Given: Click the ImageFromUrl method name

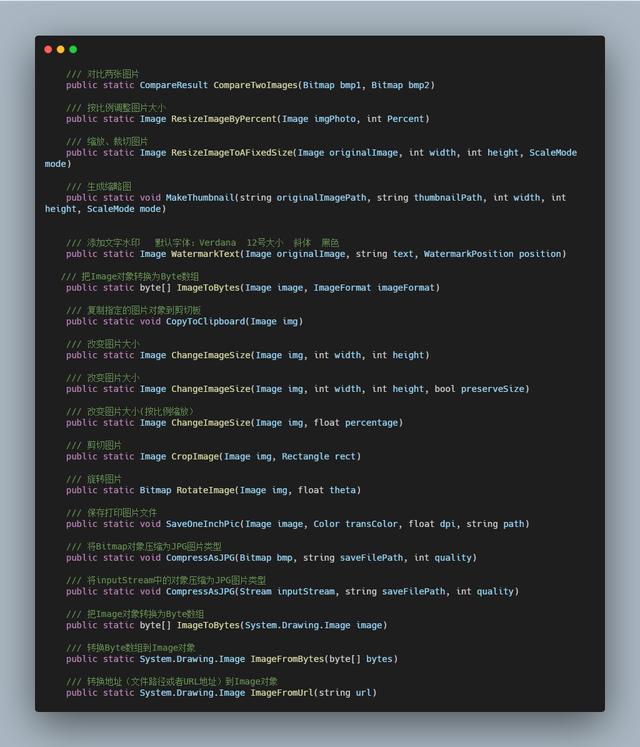Looking at the screenshot, I should [282, 693].
